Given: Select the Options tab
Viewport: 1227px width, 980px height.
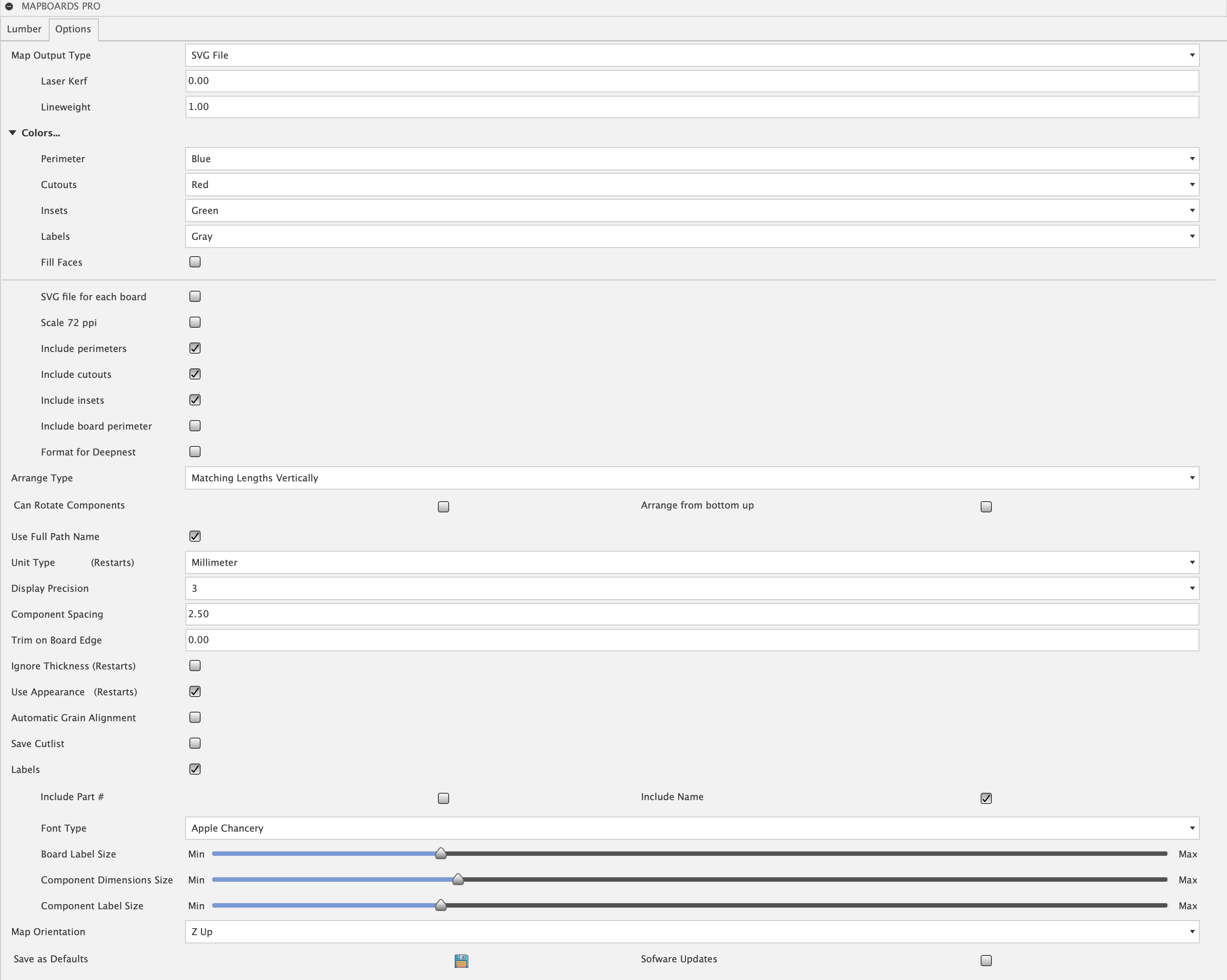Looking at the screenshot, I should pyautogui.click(x=73, y=29).
